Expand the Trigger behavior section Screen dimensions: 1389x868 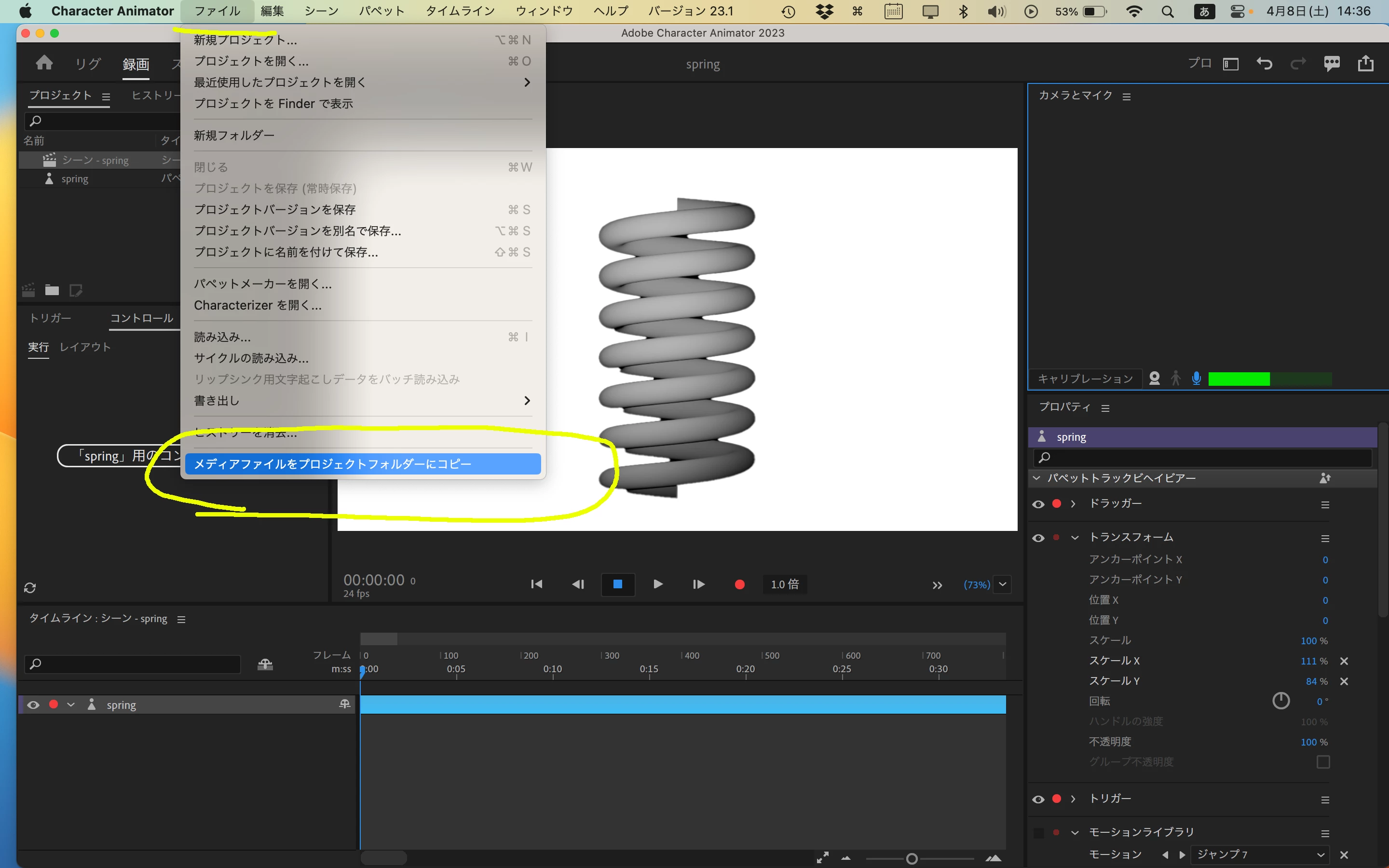pos(1073,799)
